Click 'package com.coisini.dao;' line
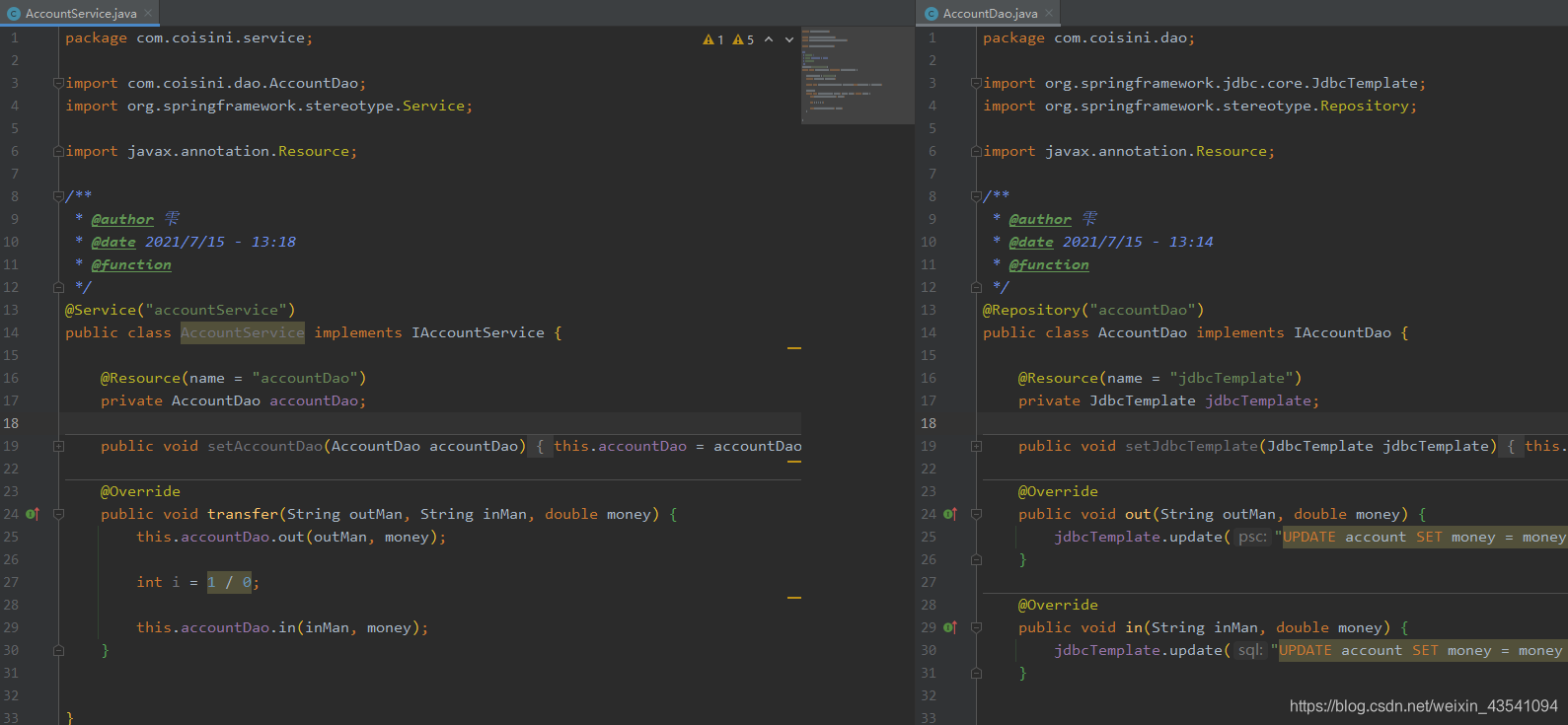Screen dimensions: 1568x725 coord(1089,37)
